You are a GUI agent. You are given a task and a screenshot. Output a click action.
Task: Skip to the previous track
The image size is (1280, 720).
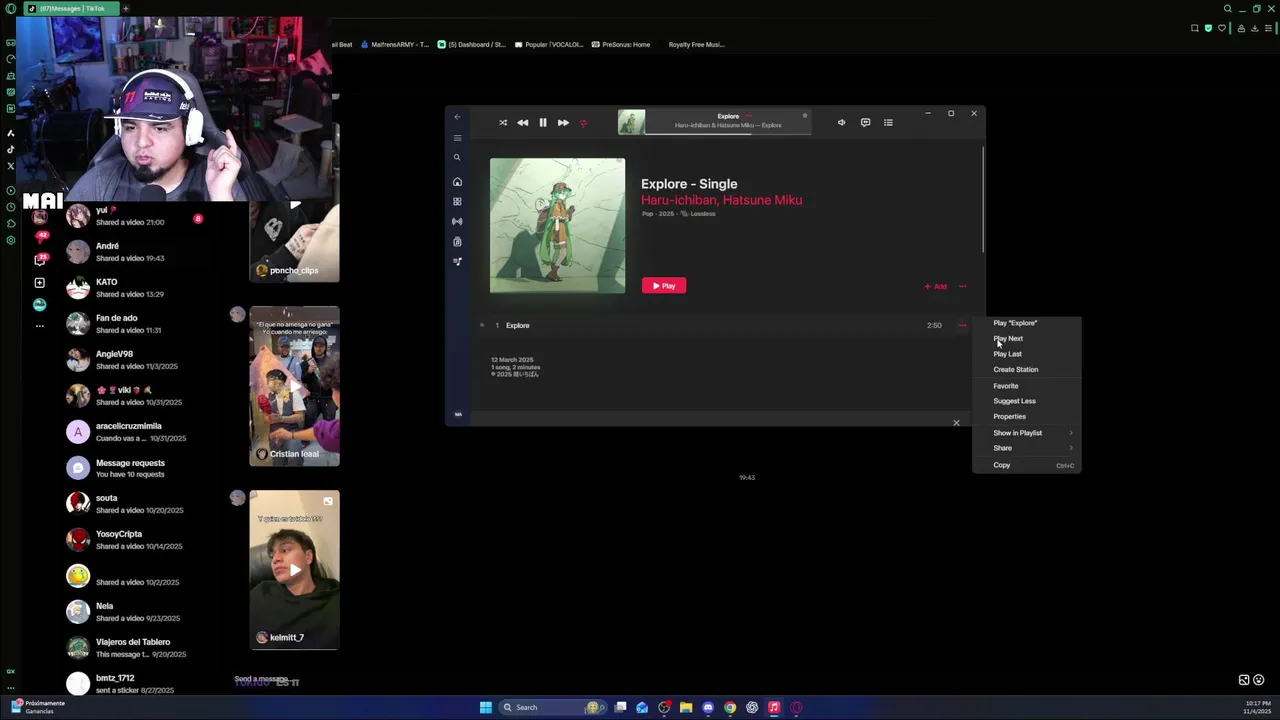pyautogui.click(x=522, y=123)
